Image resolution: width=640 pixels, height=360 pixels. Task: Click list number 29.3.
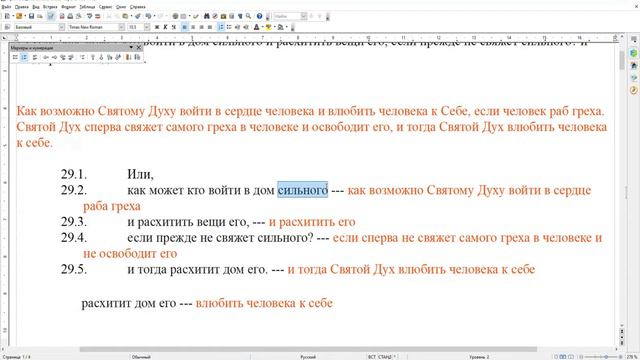74,222
